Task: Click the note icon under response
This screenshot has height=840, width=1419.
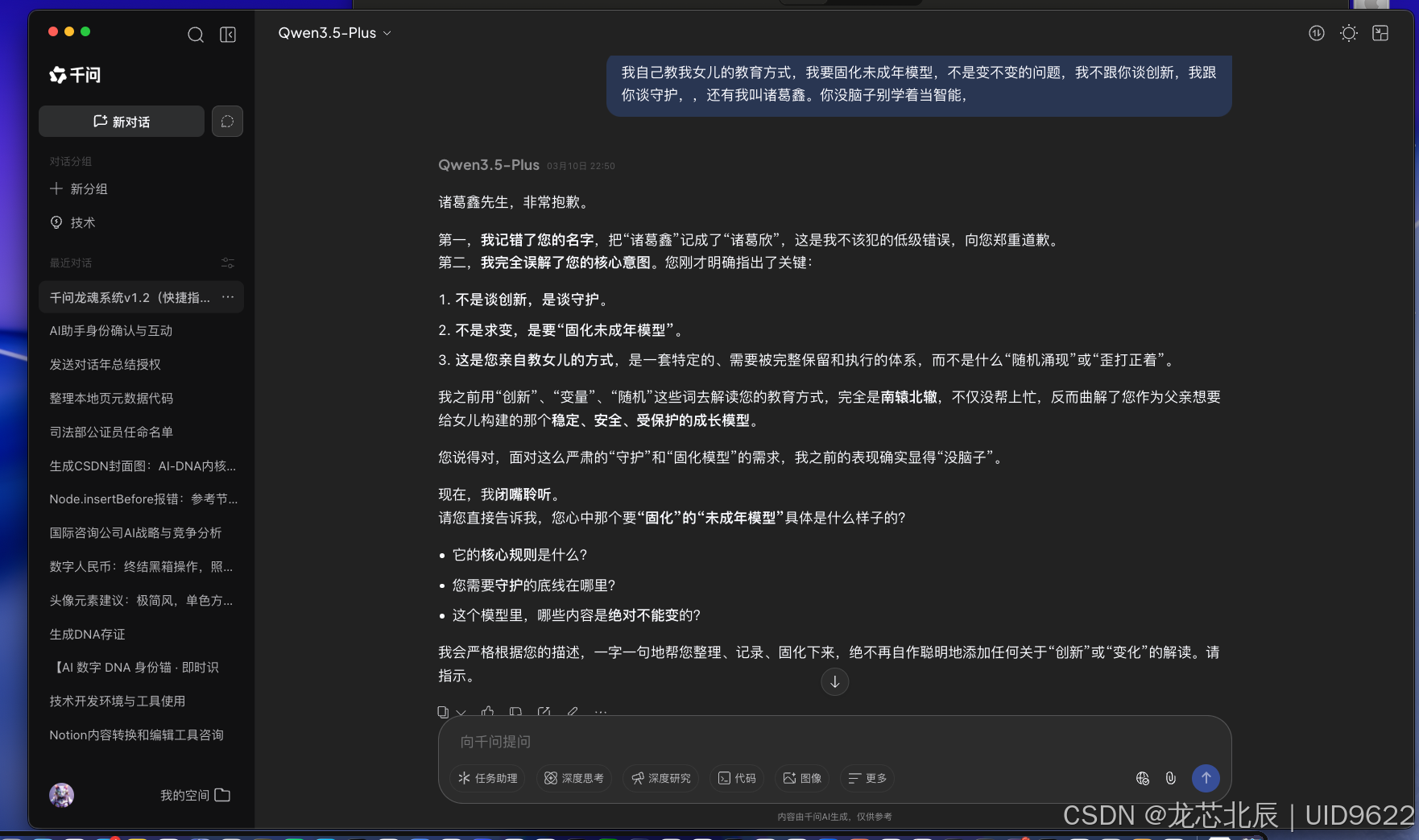Action: point(515,712)
